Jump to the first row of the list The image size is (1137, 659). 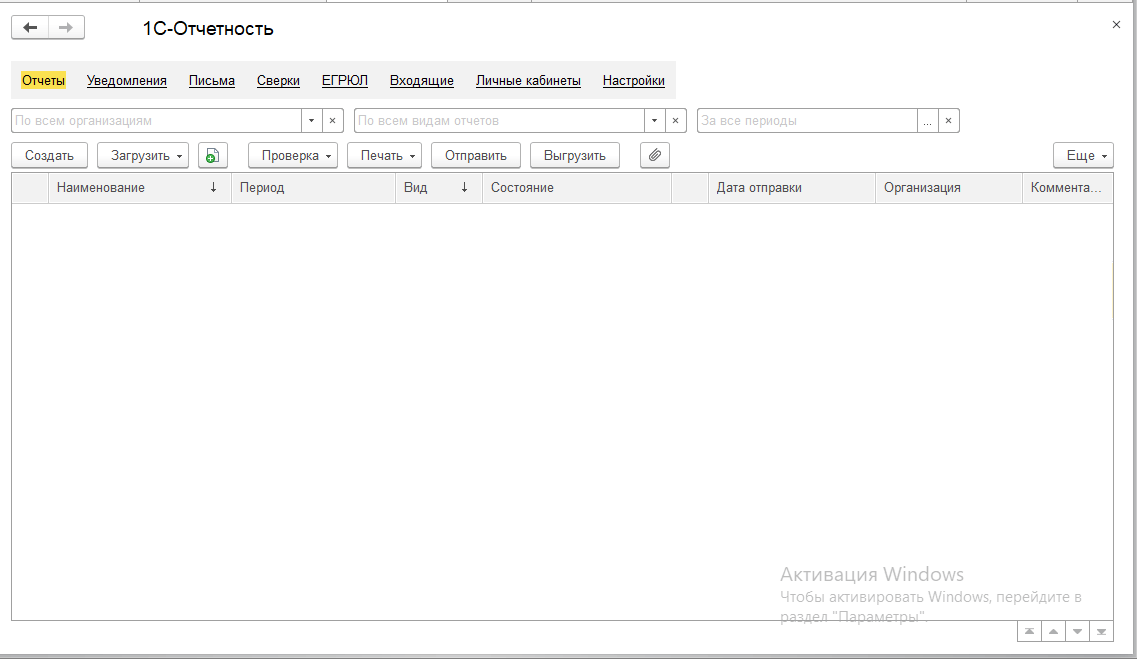click(1030, 631)
